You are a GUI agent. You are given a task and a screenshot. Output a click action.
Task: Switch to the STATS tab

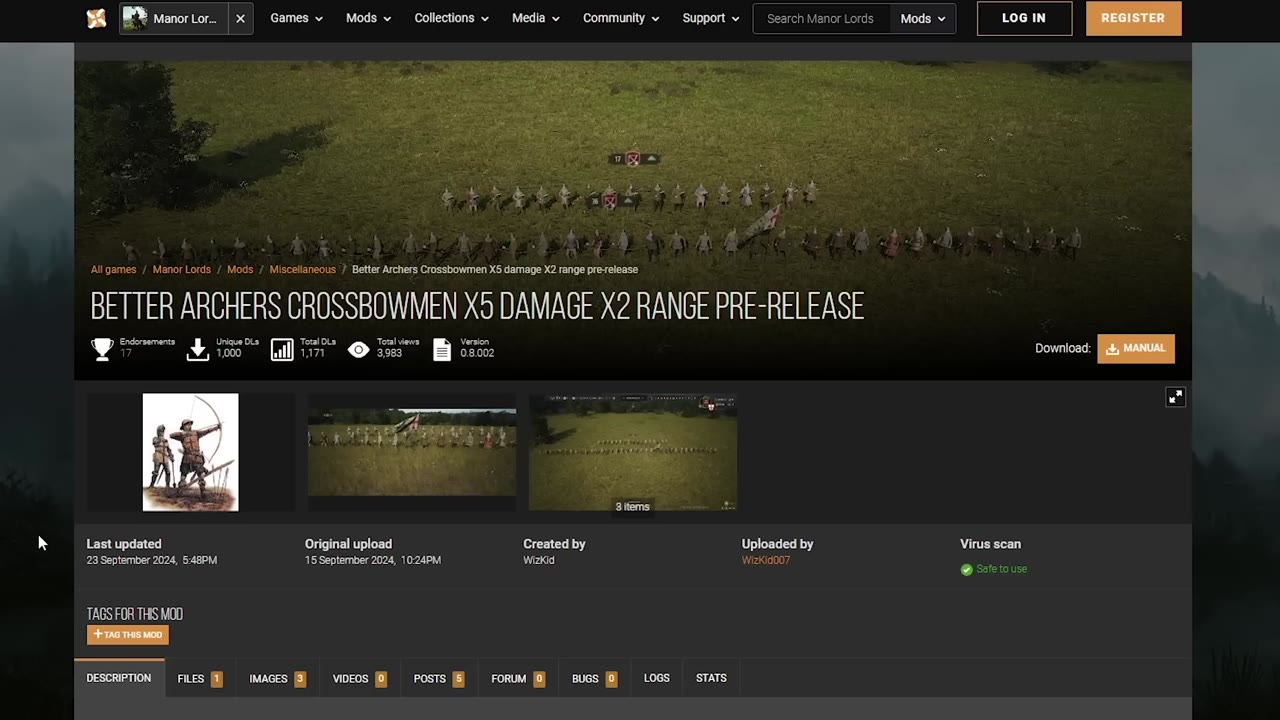(x=711, y=678)
